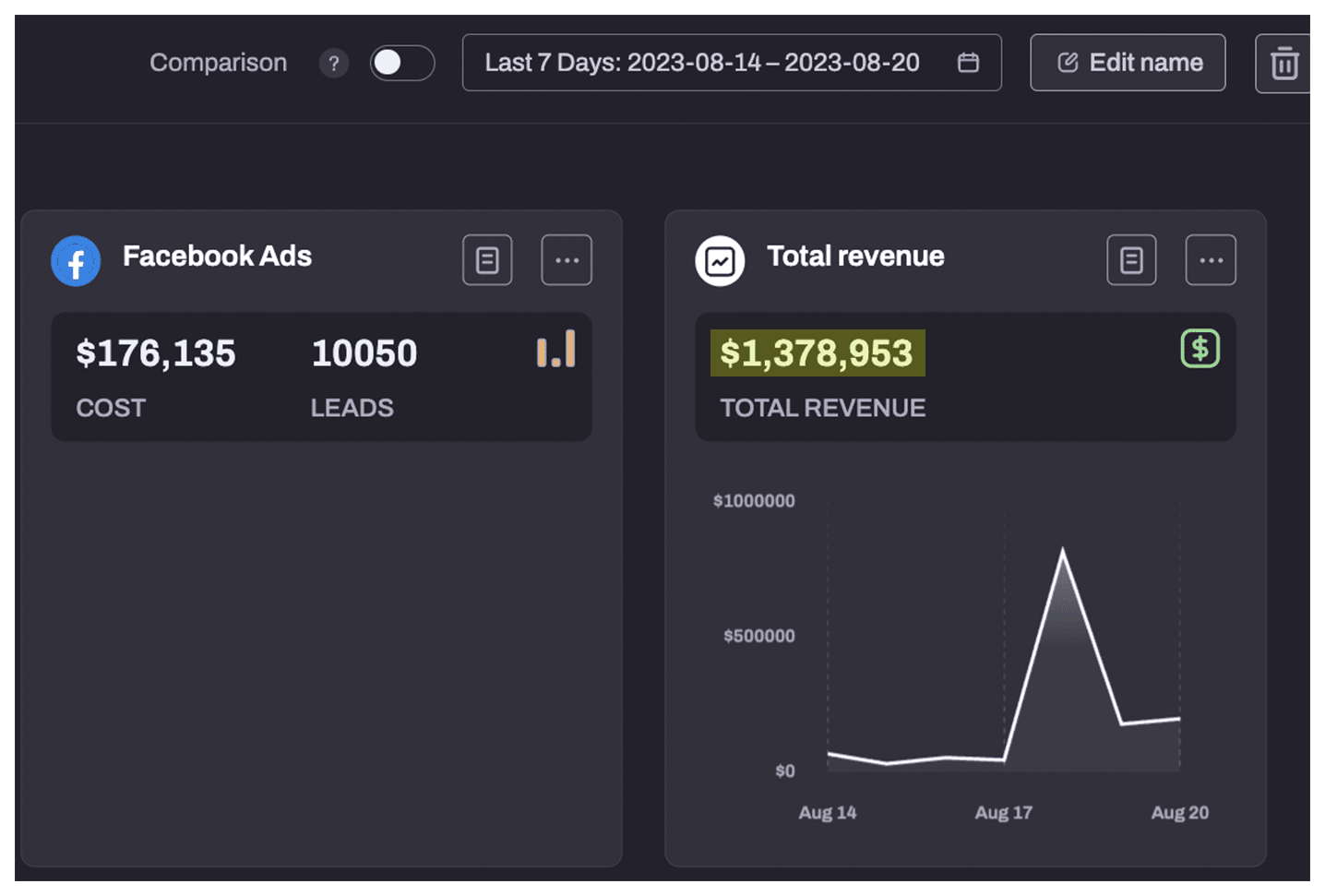Viewport: 1325px width, 896px height.
Task: Select the highlighted $1,378,953 revenue value
Action: (817, 353)
